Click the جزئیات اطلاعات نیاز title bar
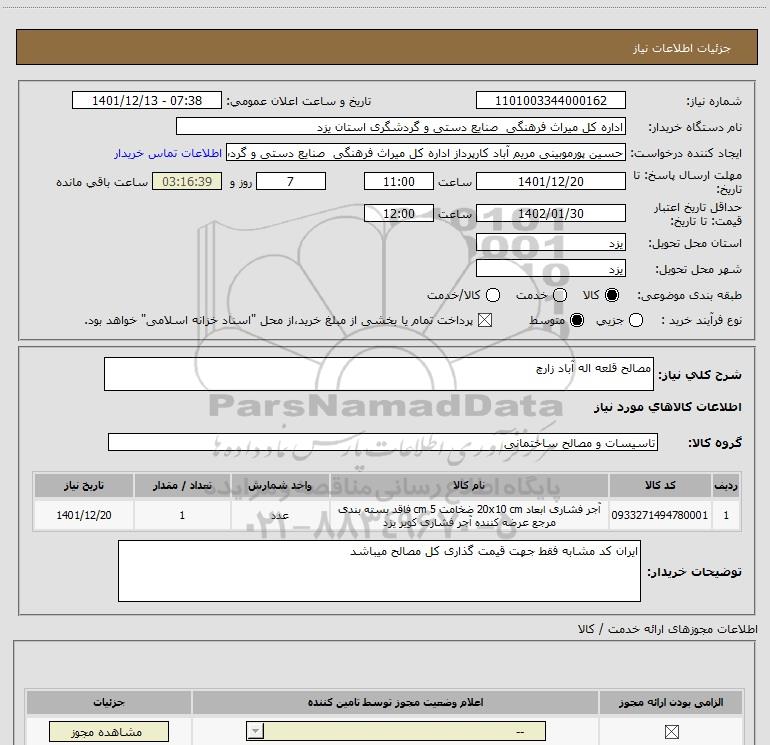Screen dimensions: 770x745 pyautogui.click(x=386, y=47)
